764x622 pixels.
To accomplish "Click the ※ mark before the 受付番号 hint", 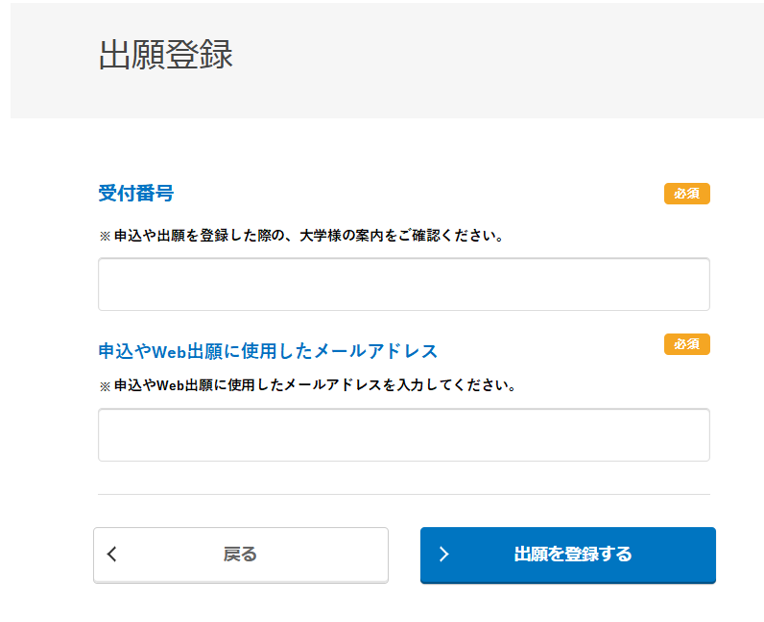I will click(x=104, y=237).
